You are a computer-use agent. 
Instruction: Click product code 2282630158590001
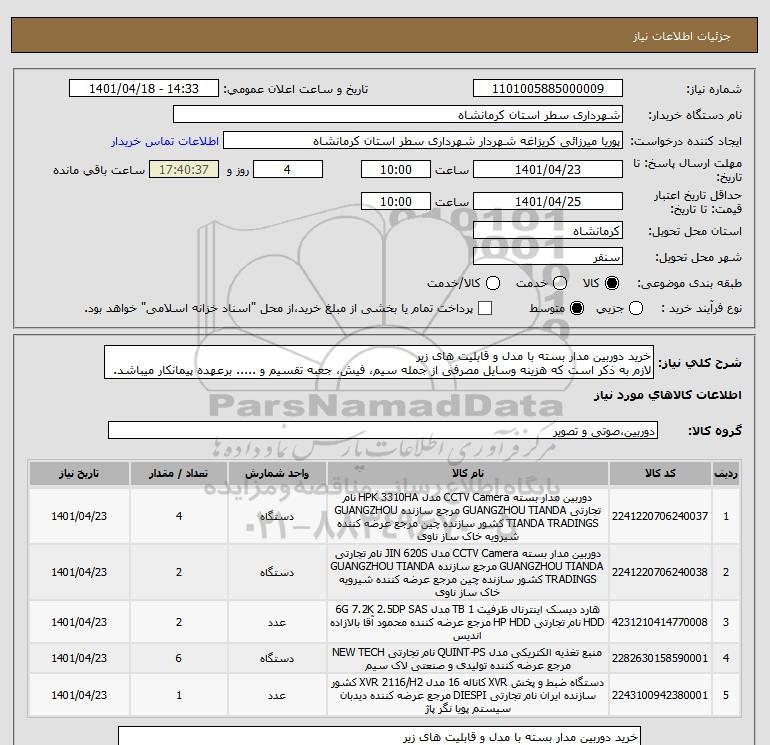(660, 658)
